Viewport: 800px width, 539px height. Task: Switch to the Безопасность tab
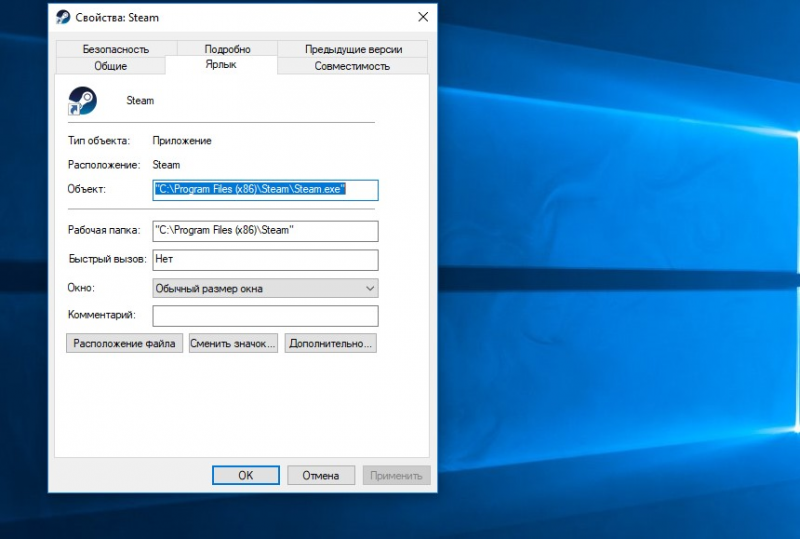pyautogui.click(x=116, y=49)
